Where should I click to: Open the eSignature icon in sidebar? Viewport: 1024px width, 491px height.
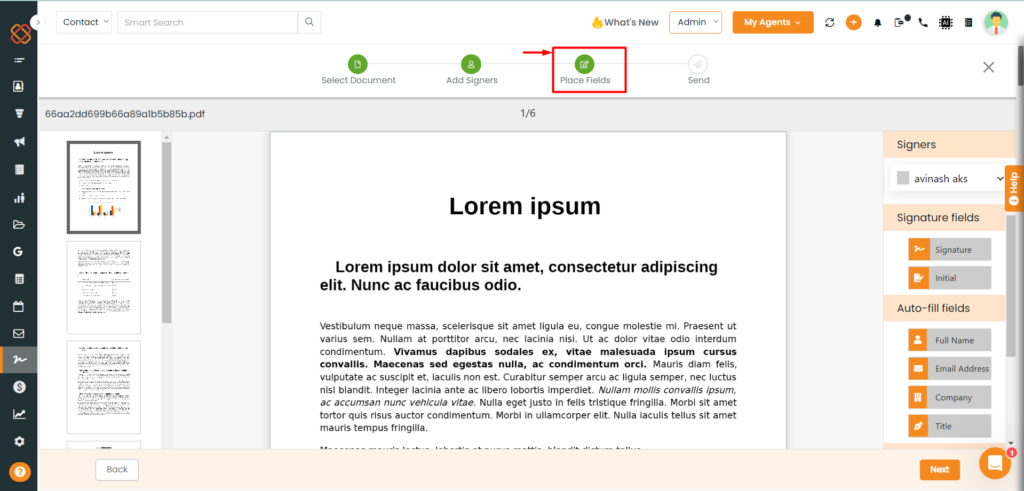tap(19, 360)
